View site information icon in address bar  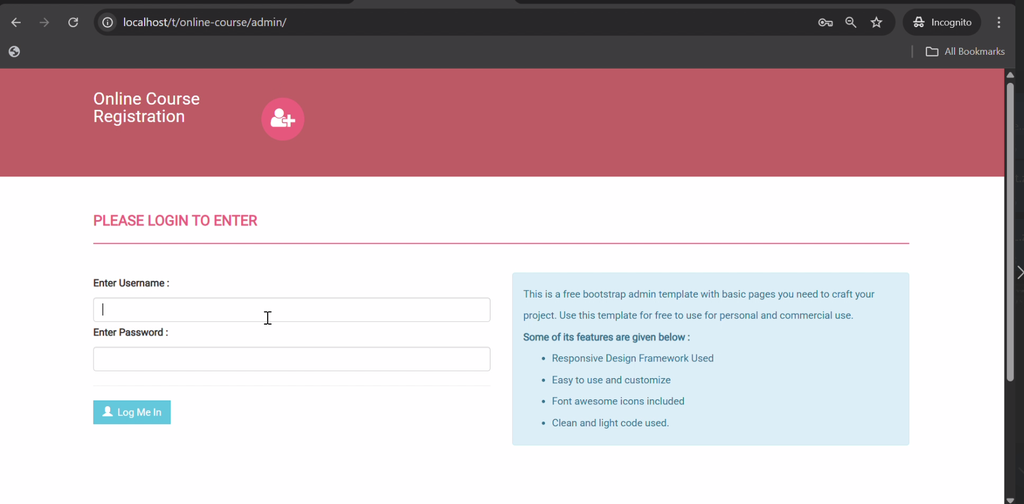click(x=108, y=22)
